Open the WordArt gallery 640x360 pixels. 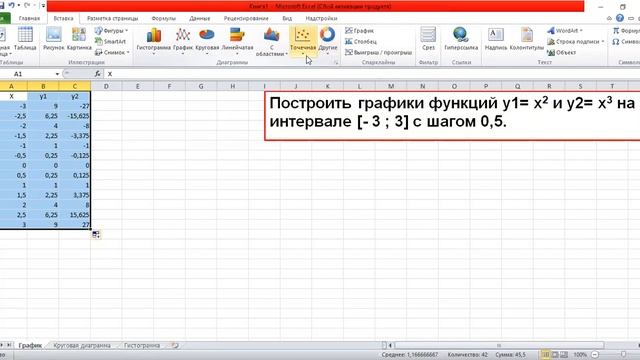564,31
